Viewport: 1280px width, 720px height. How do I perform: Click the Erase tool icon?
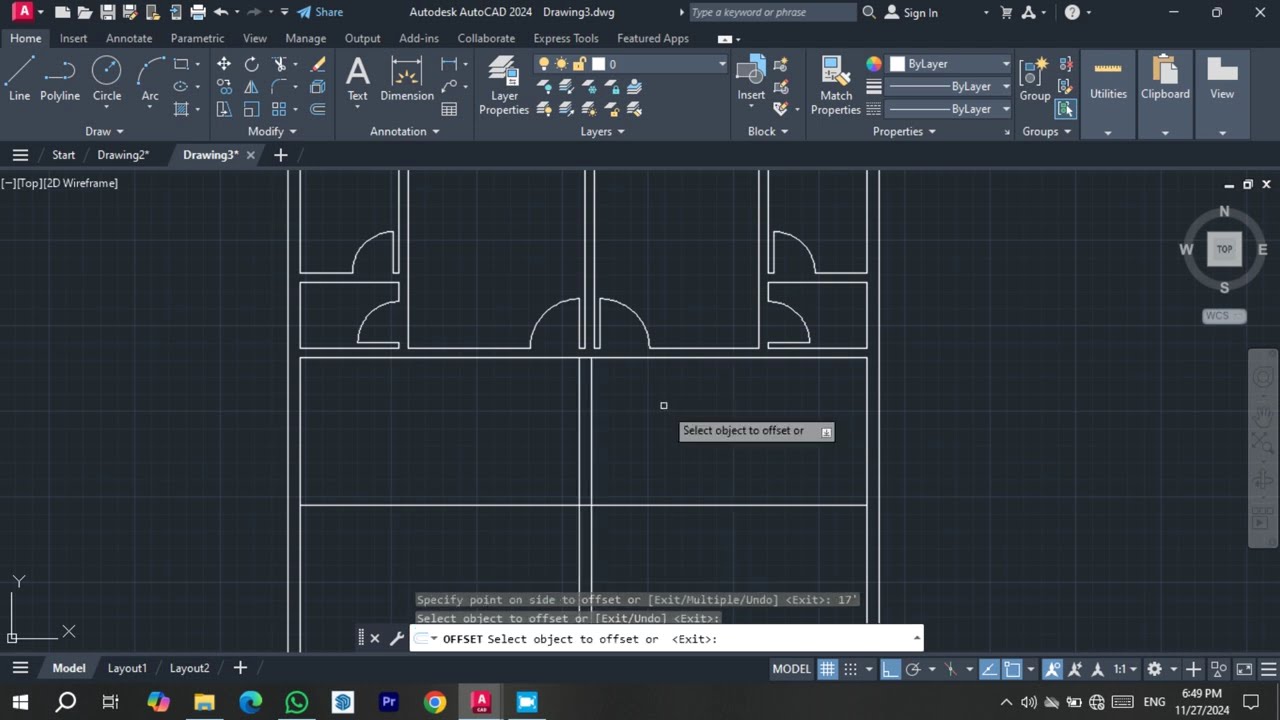318,64
